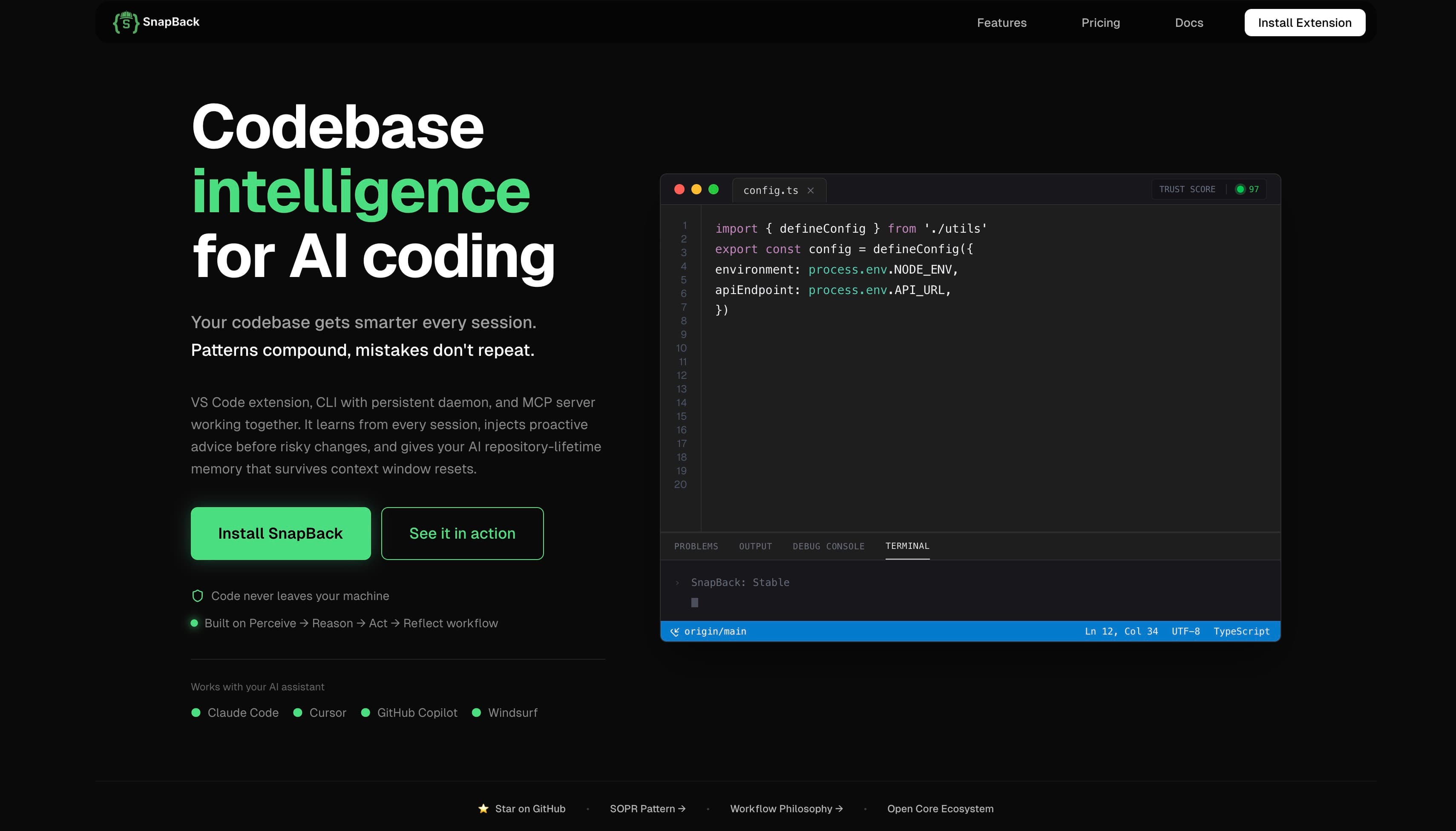Open the Features nav item

pyautogui.click(x=1001, y=23)
